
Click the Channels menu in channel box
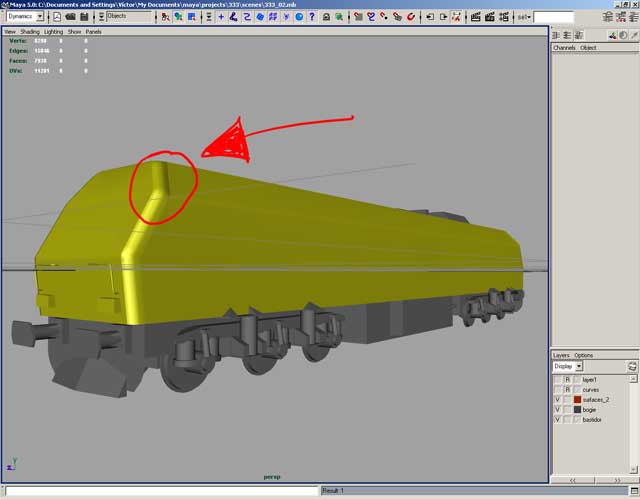tap(564, 47)
